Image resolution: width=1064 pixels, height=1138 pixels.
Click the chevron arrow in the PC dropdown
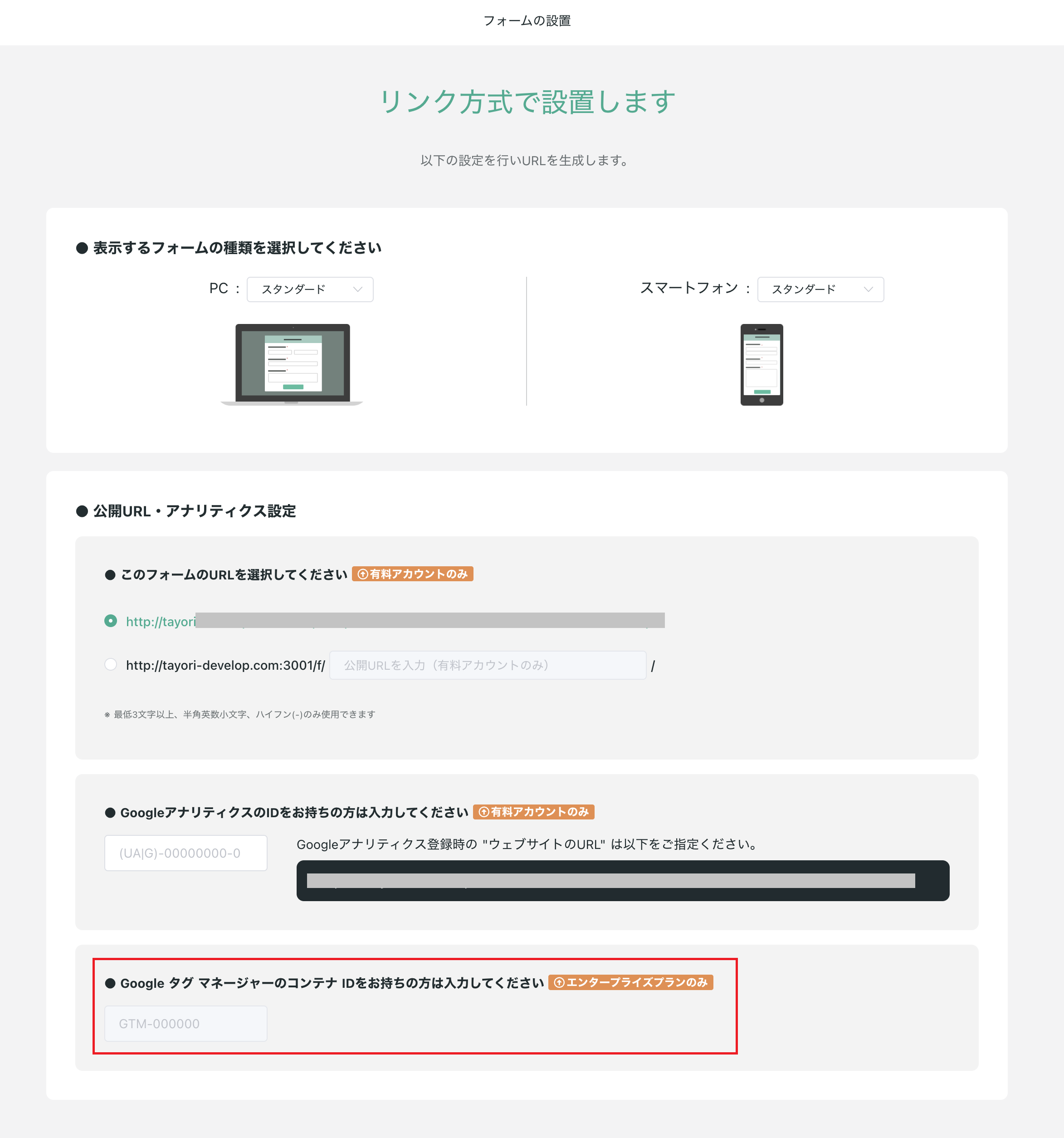click(357, 289)
